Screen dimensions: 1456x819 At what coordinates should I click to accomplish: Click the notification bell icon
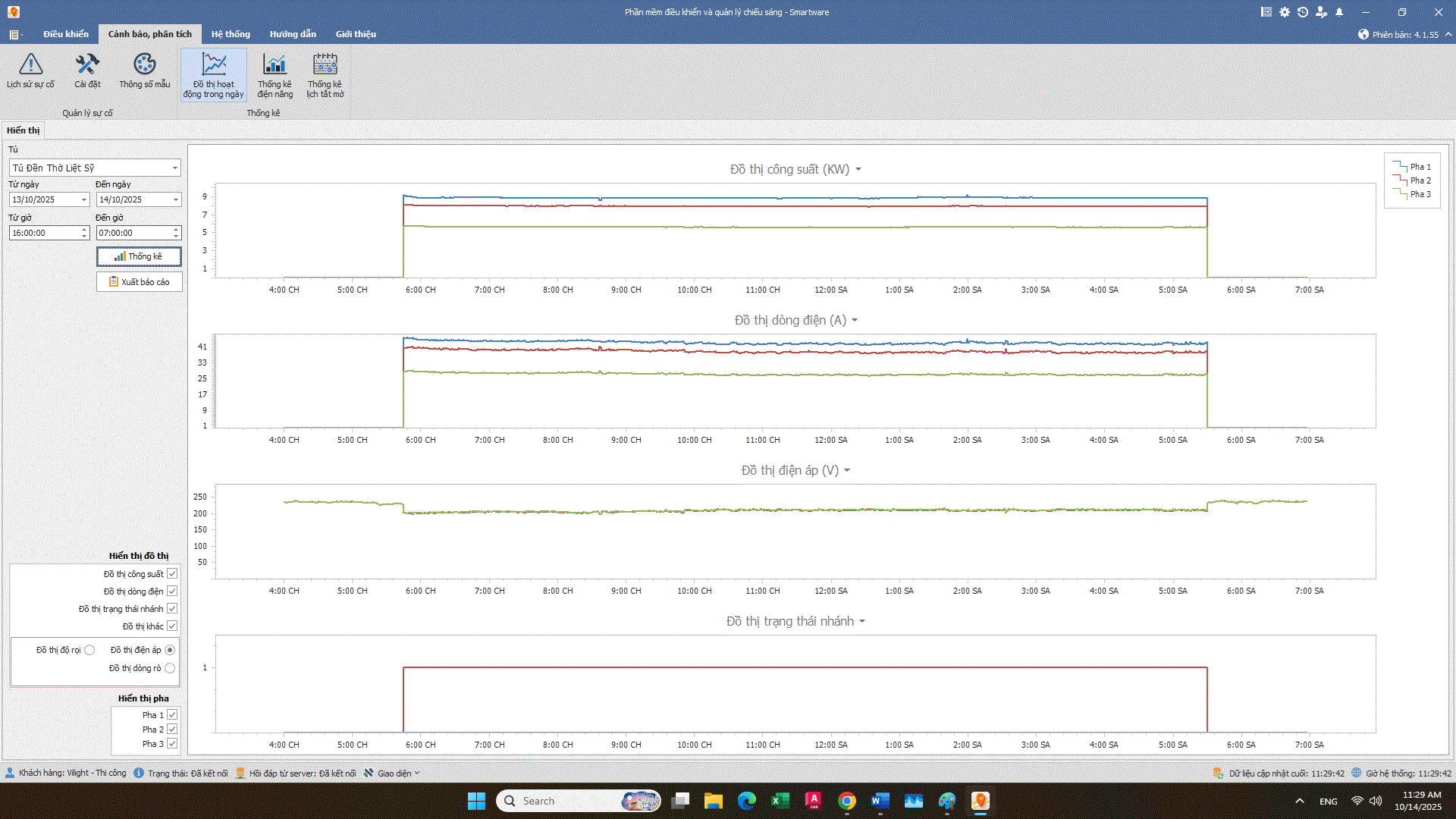click(1339, 12)
